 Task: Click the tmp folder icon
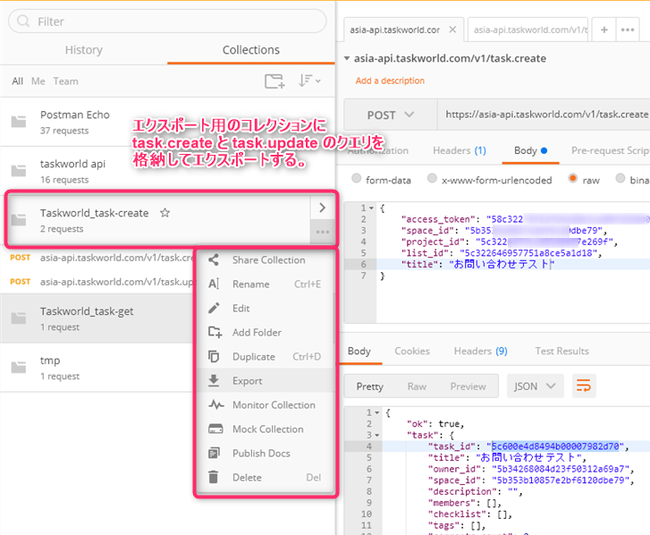pyautogui.click(x=19, y=367)
